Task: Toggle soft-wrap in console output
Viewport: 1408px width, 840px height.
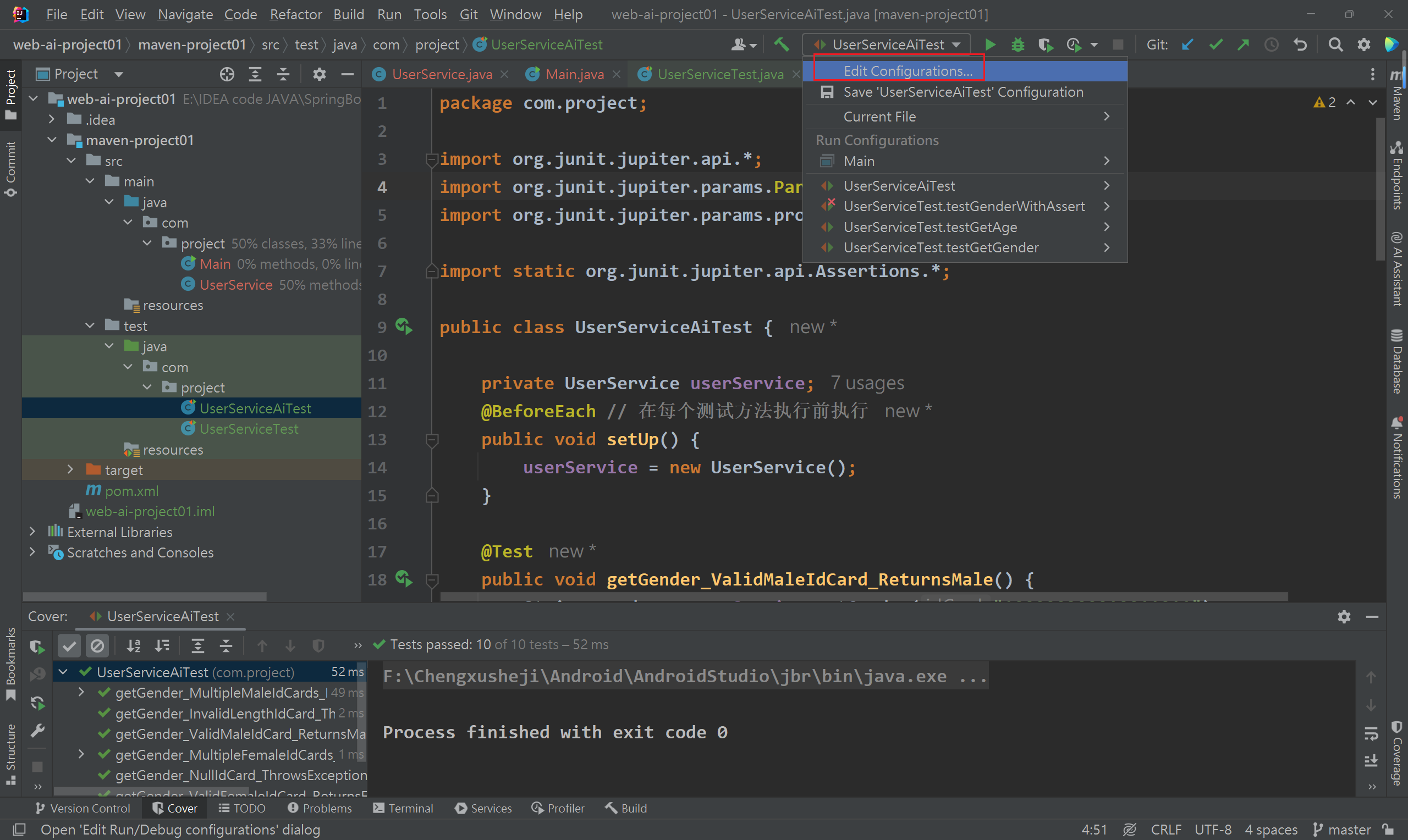Action: pyautogui.click(x=1371, y=733)
